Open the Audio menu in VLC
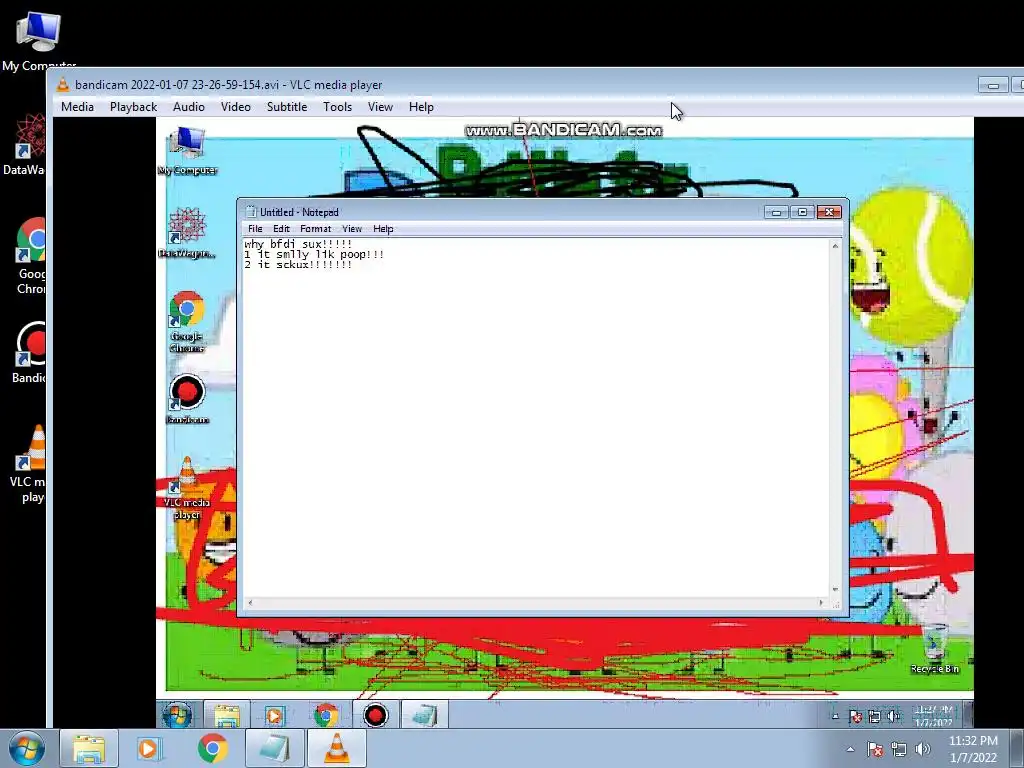Viewport: 1024px width, 768px height. pos(189,106)
